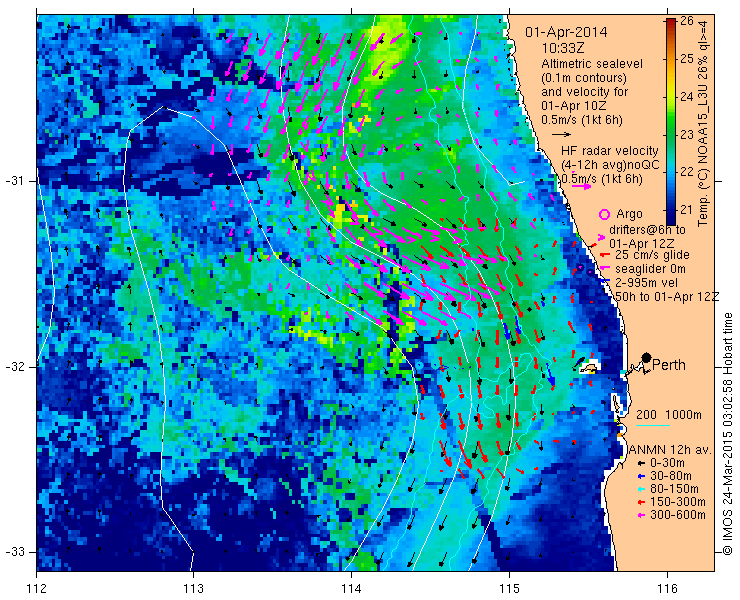Click the longitude axis label 115
740x600 pixels.
[x=509, y=588]
